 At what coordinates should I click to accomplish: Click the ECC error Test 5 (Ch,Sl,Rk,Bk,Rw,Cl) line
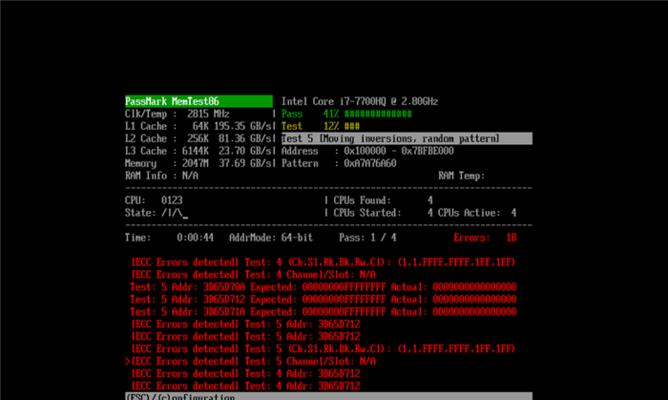click(x=323, y=348)
